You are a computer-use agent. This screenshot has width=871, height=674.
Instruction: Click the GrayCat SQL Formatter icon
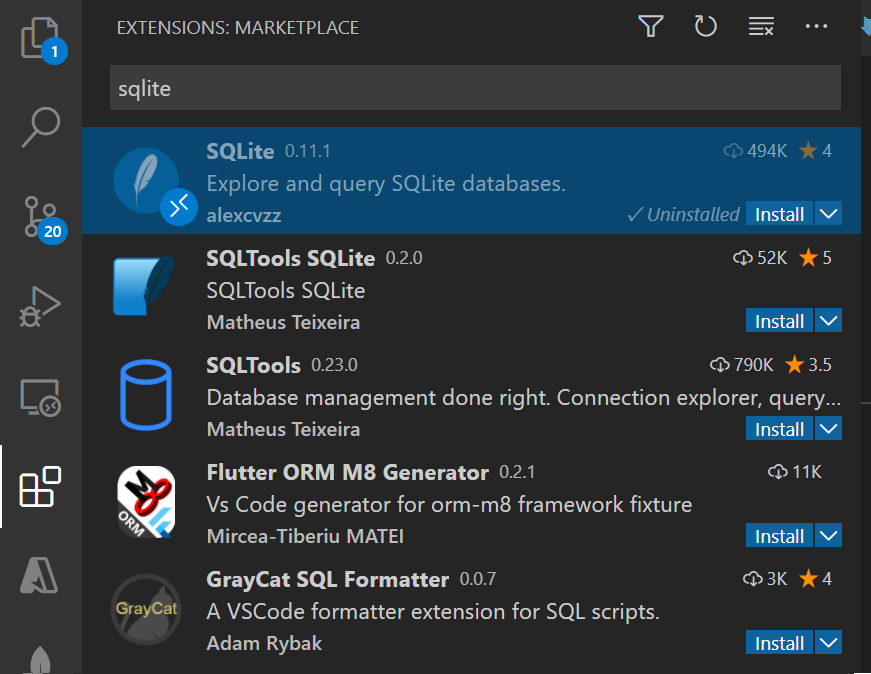point(146,609)
